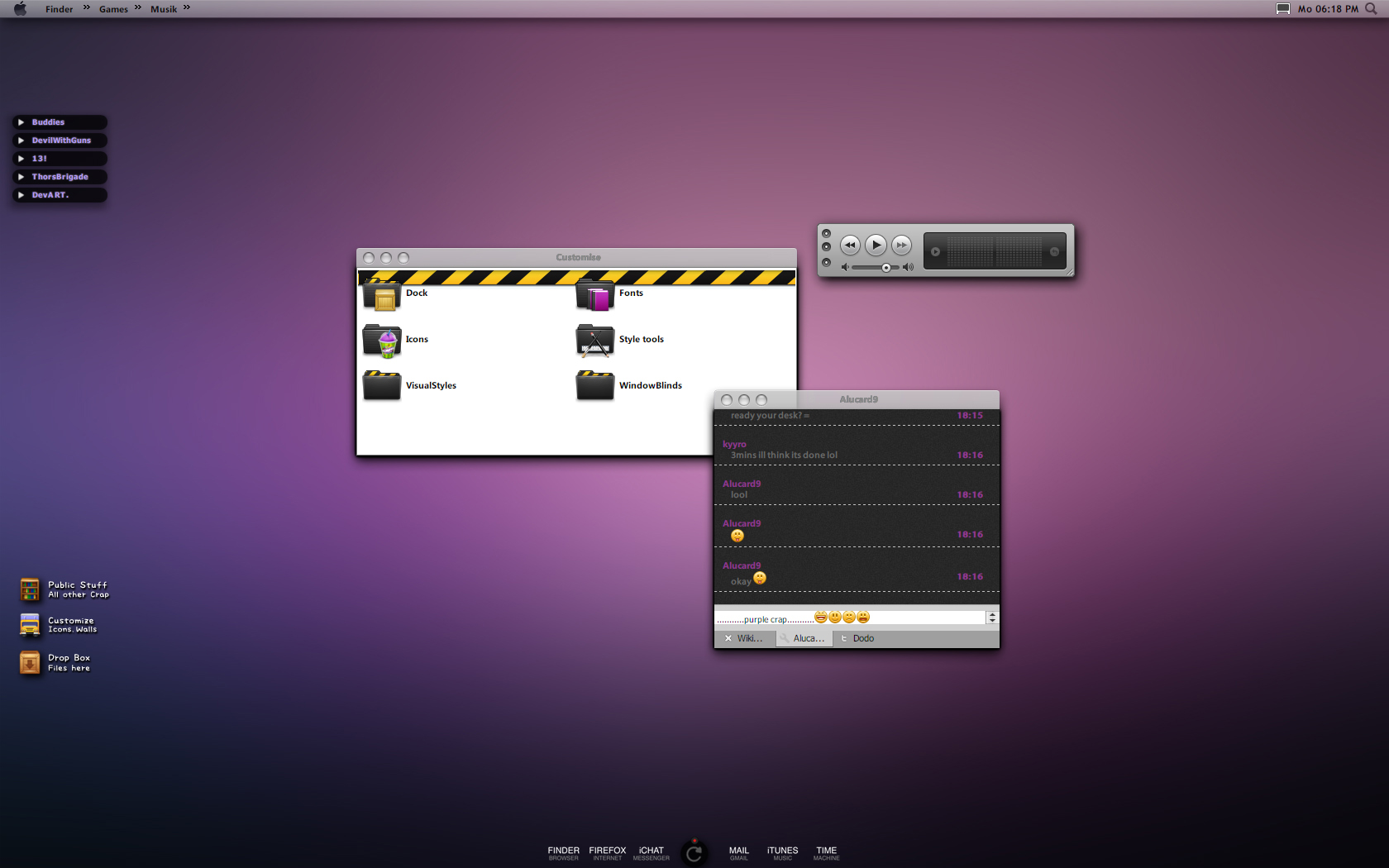This screenshot has height=868, width=1389.
Task: Open the Dock folder icon in Customise
Action: 382,294
